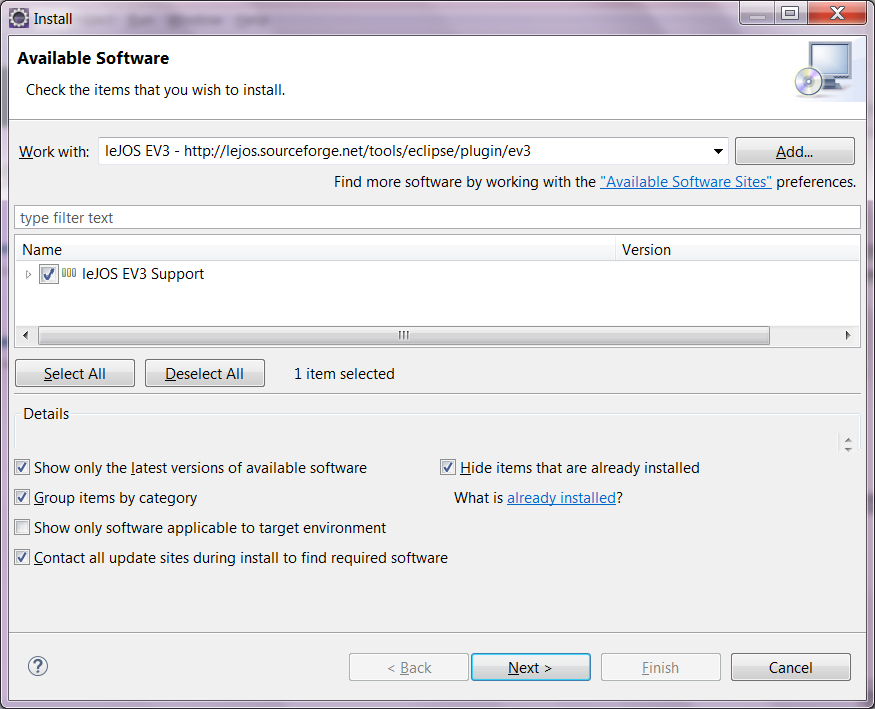Click the Add... button

coord(795,151)
